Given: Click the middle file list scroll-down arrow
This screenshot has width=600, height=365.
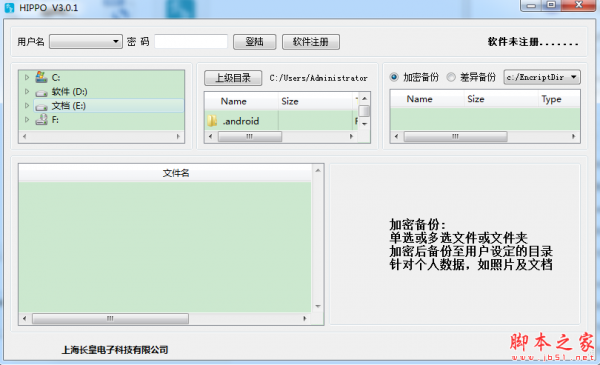Looking at the screenshot, I should pyautogui.click(x=364, y=124).
